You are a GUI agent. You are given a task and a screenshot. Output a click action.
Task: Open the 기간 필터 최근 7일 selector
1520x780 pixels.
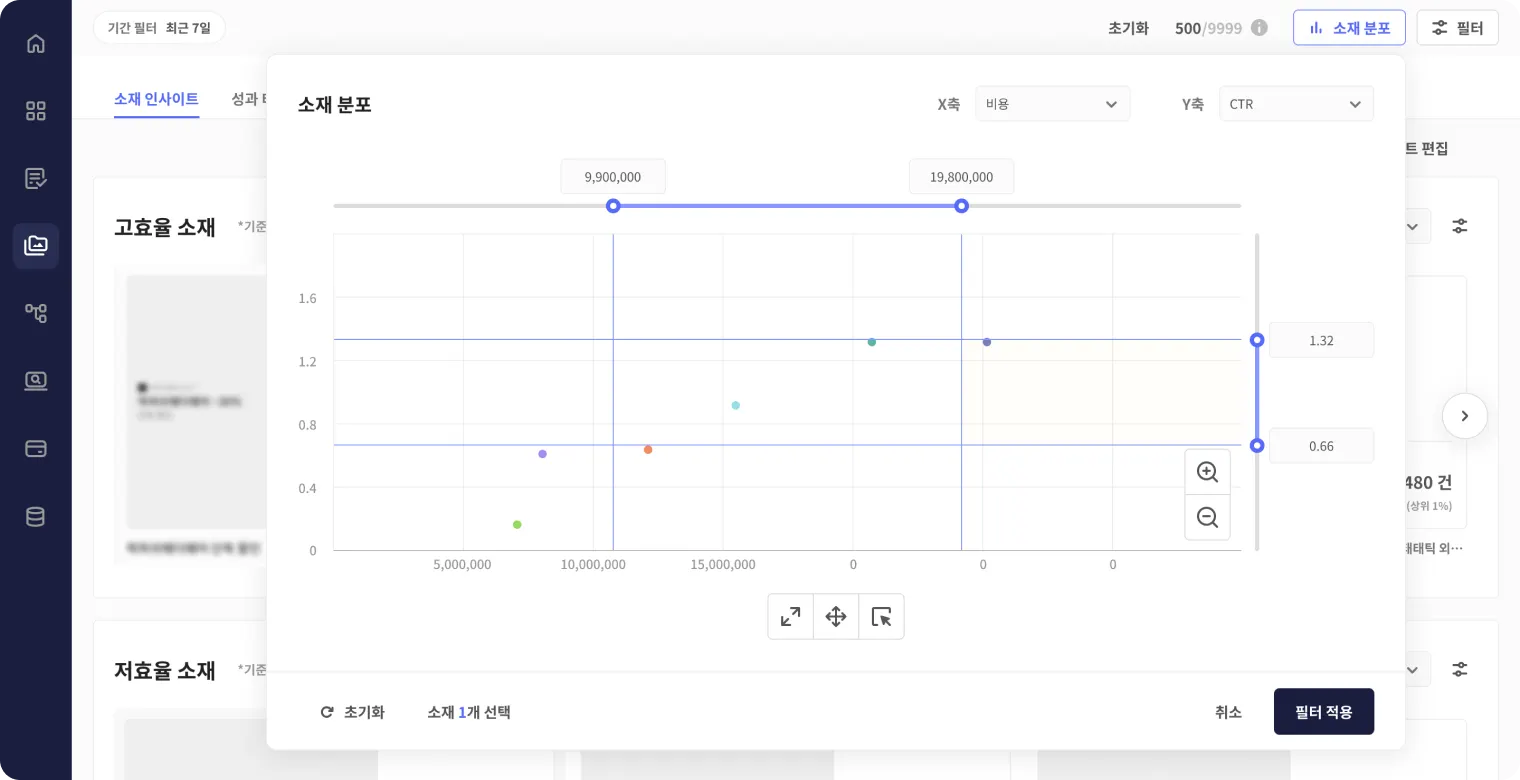159,28
